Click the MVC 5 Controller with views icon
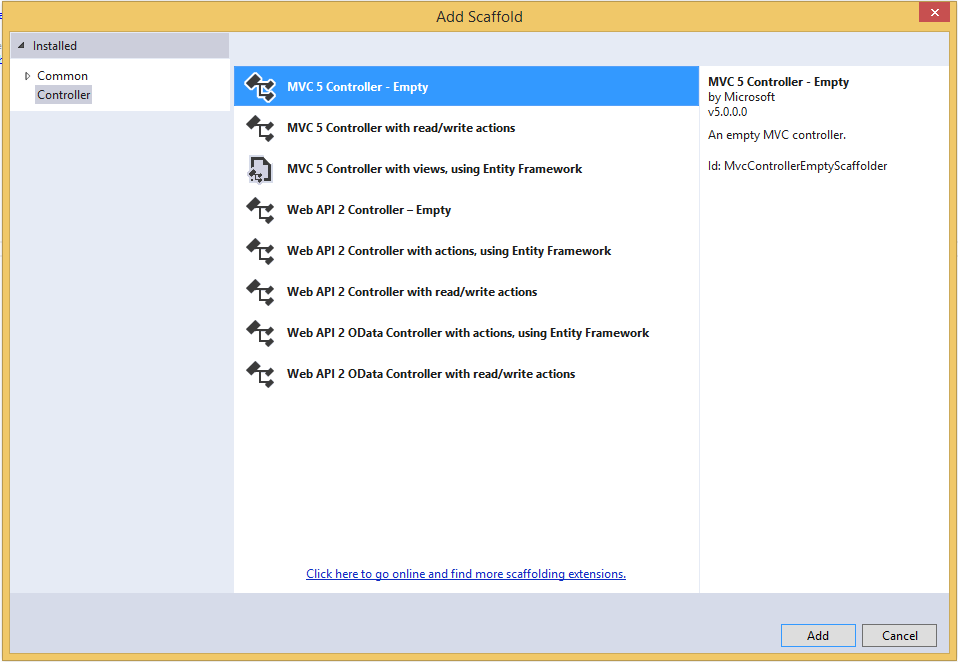The height and width of the screenshot is (662, 958). [x=260, y=169]
